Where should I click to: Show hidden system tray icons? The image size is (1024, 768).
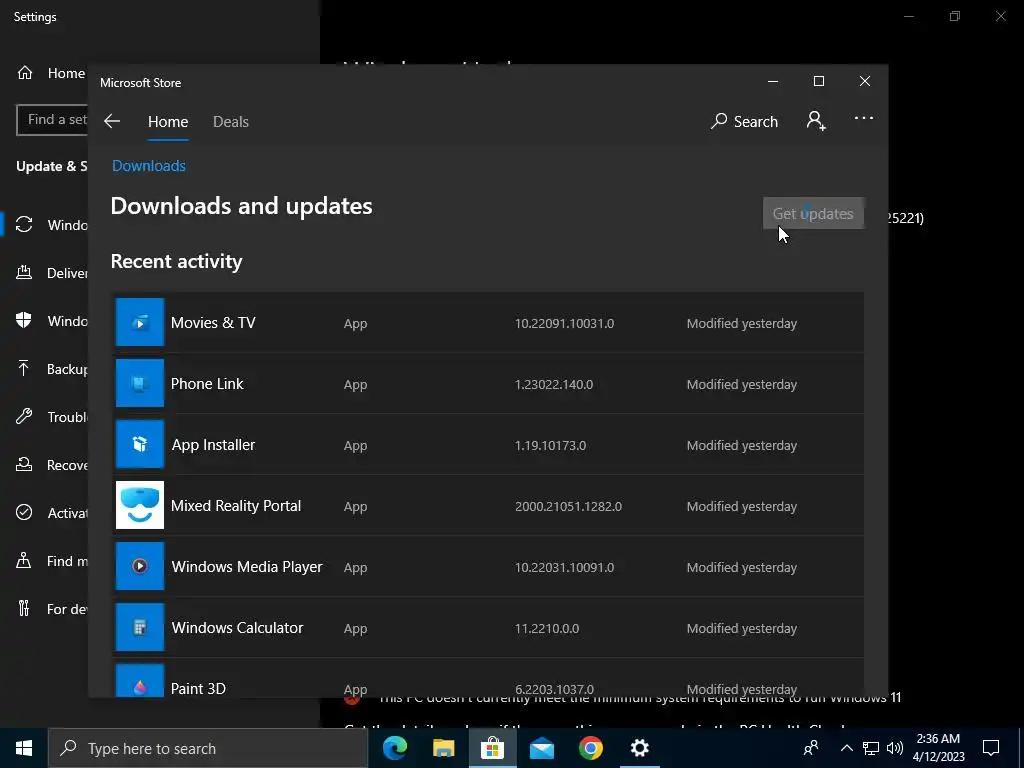coord(846,748)
